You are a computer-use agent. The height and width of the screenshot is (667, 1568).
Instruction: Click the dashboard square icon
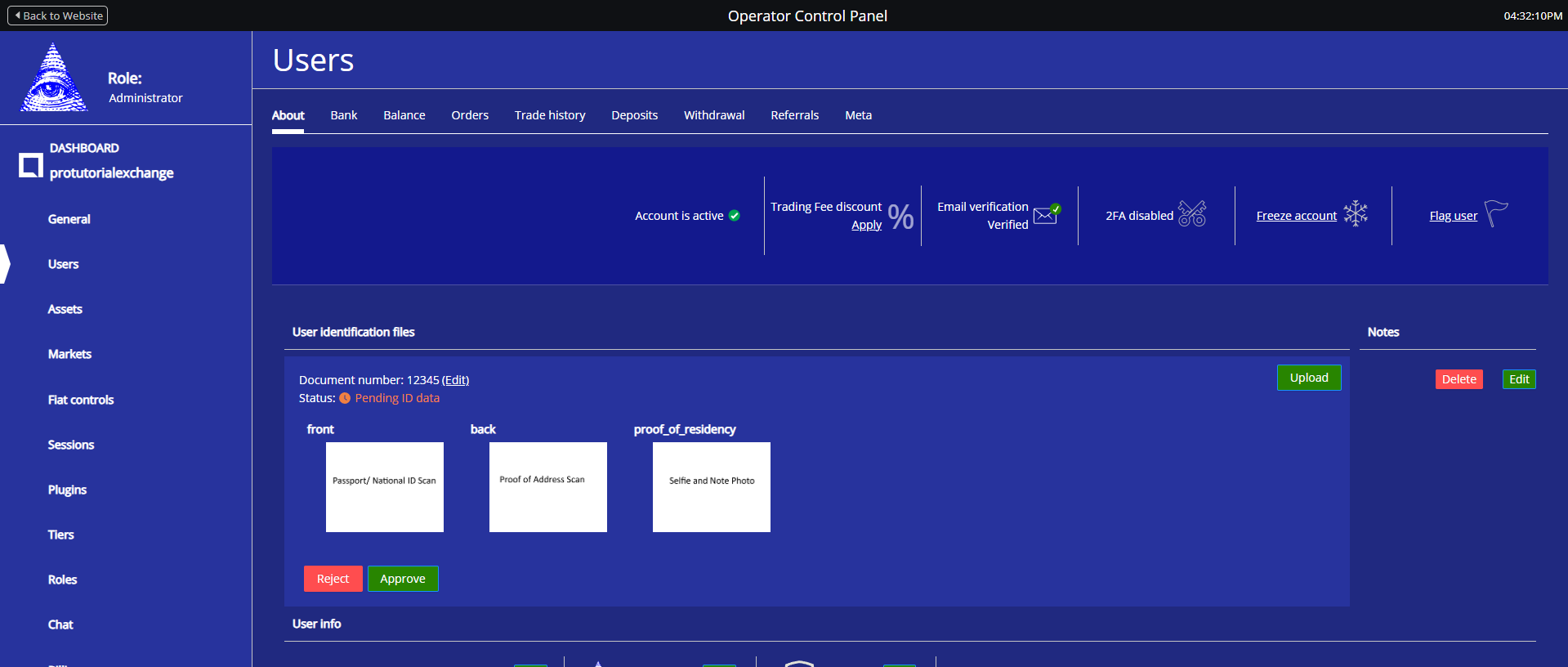click(31, 165)
